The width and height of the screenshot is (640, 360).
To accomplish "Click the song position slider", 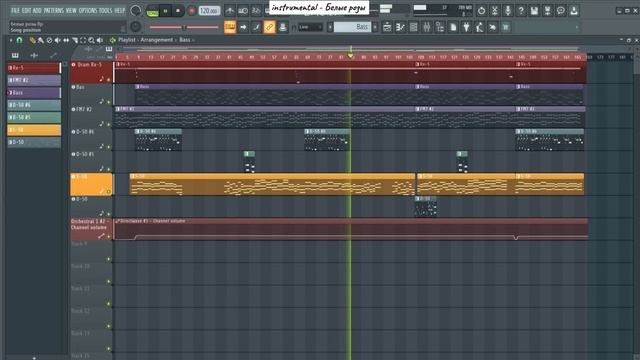I will 184,27.
